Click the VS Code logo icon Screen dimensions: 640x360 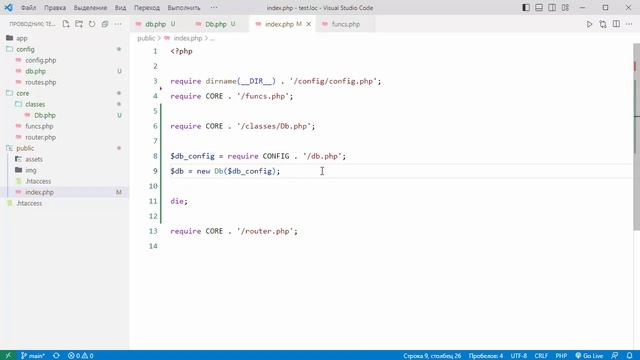click(x=9, y=7)
